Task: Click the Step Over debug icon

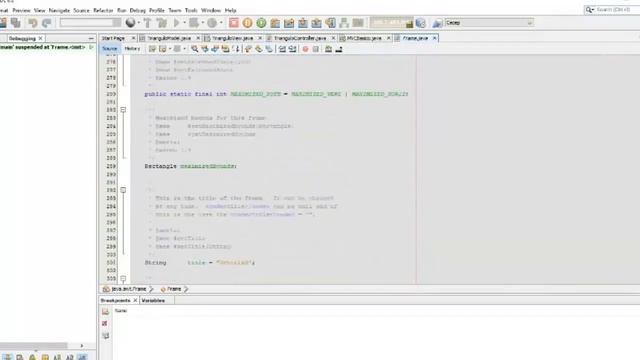Action: click(275, 23)
